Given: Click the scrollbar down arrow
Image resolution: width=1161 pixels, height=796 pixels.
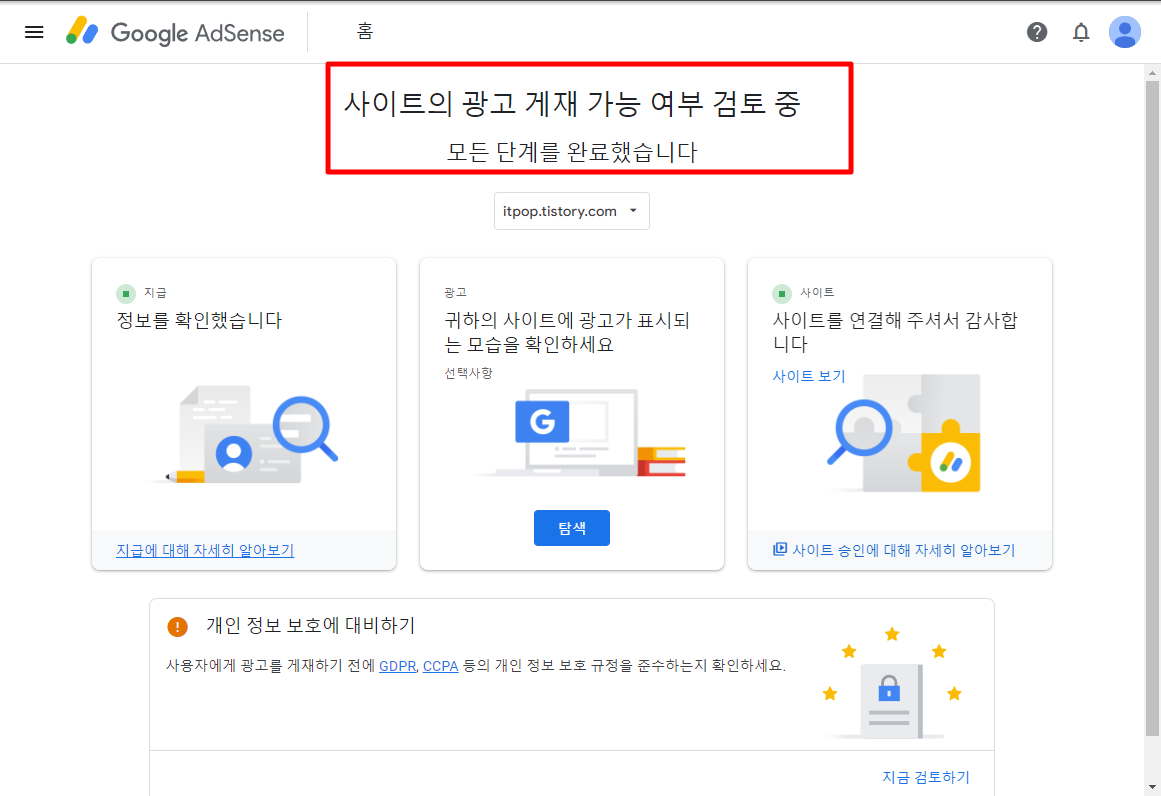Looking at the screenshot, I should pos(1152,786).
